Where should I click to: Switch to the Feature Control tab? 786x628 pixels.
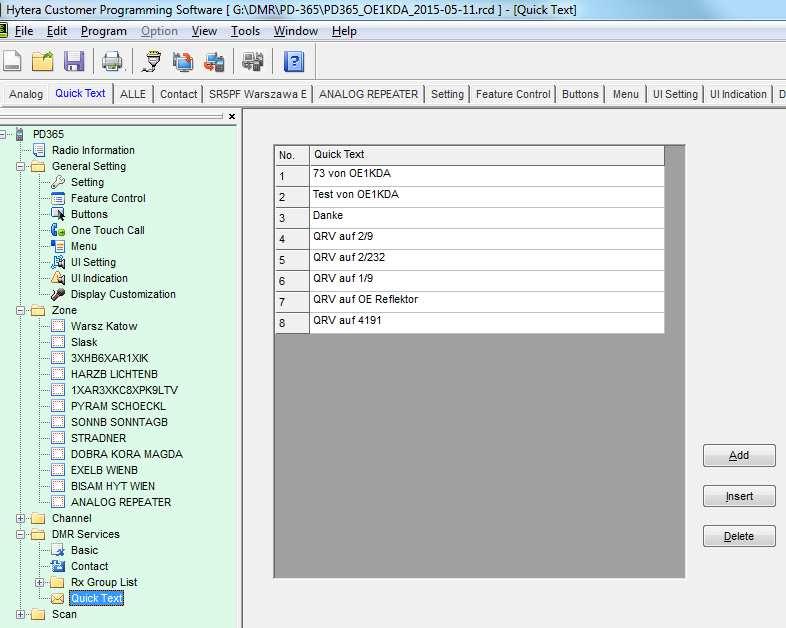coord(513,94)
